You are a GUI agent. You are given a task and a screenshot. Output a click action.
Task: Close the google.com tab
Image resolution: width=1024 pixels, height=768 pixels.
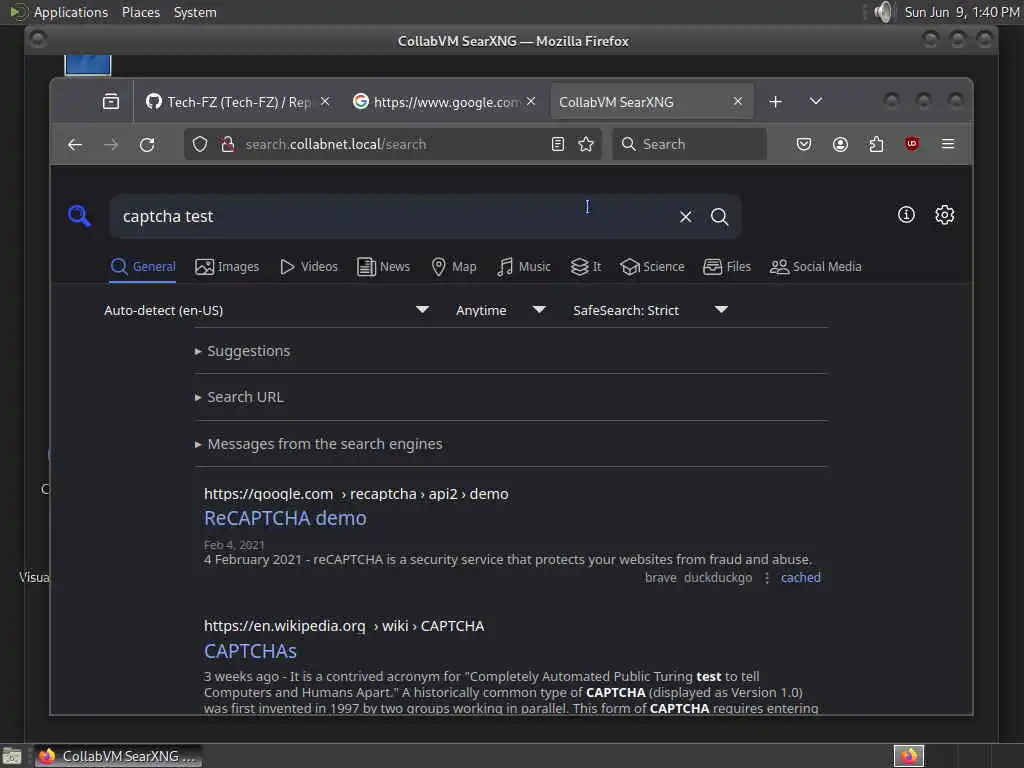pos(531,101)
